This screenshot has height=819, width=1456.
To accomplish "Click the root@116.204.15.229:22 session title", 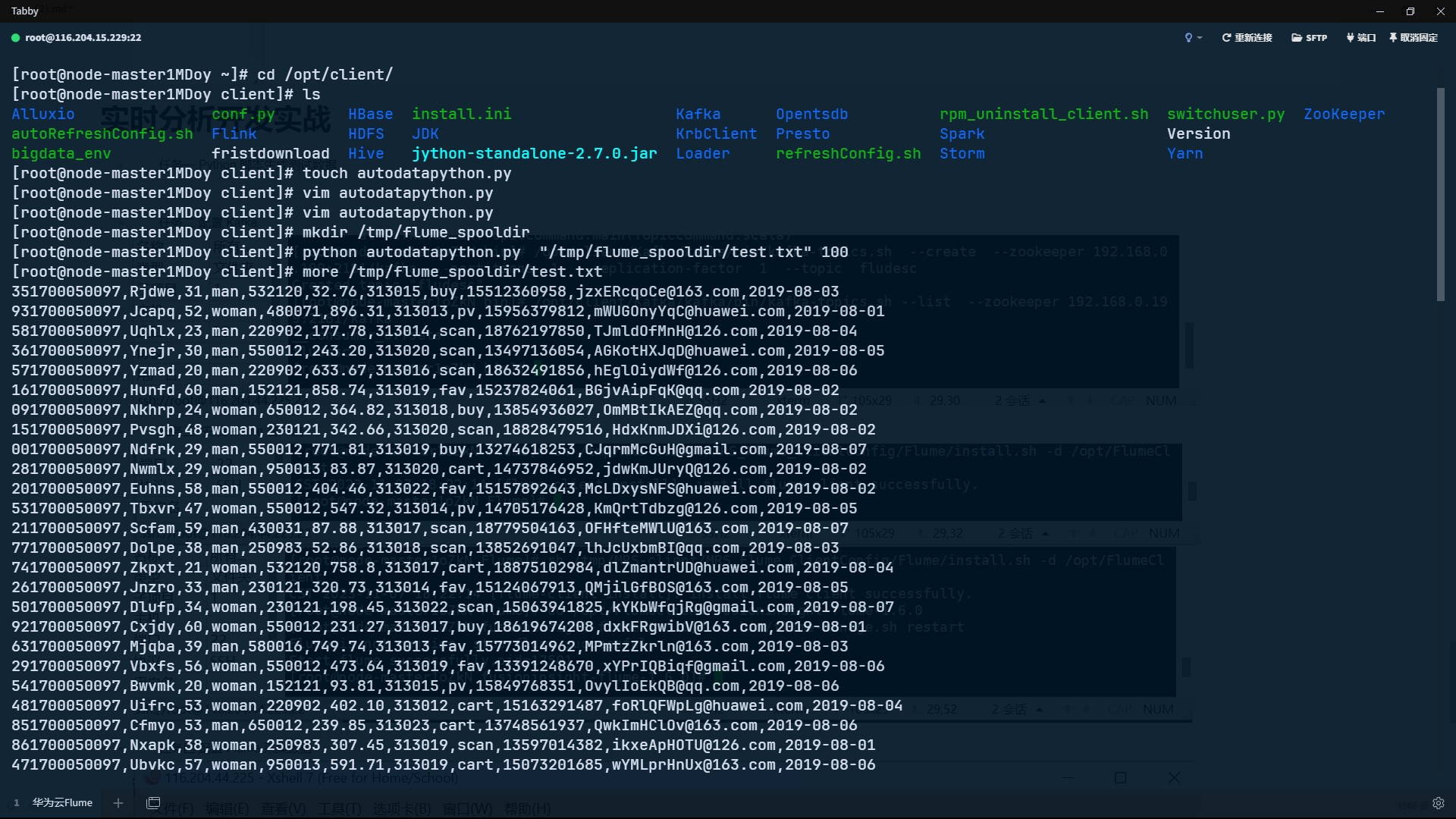I will [83, 37].
